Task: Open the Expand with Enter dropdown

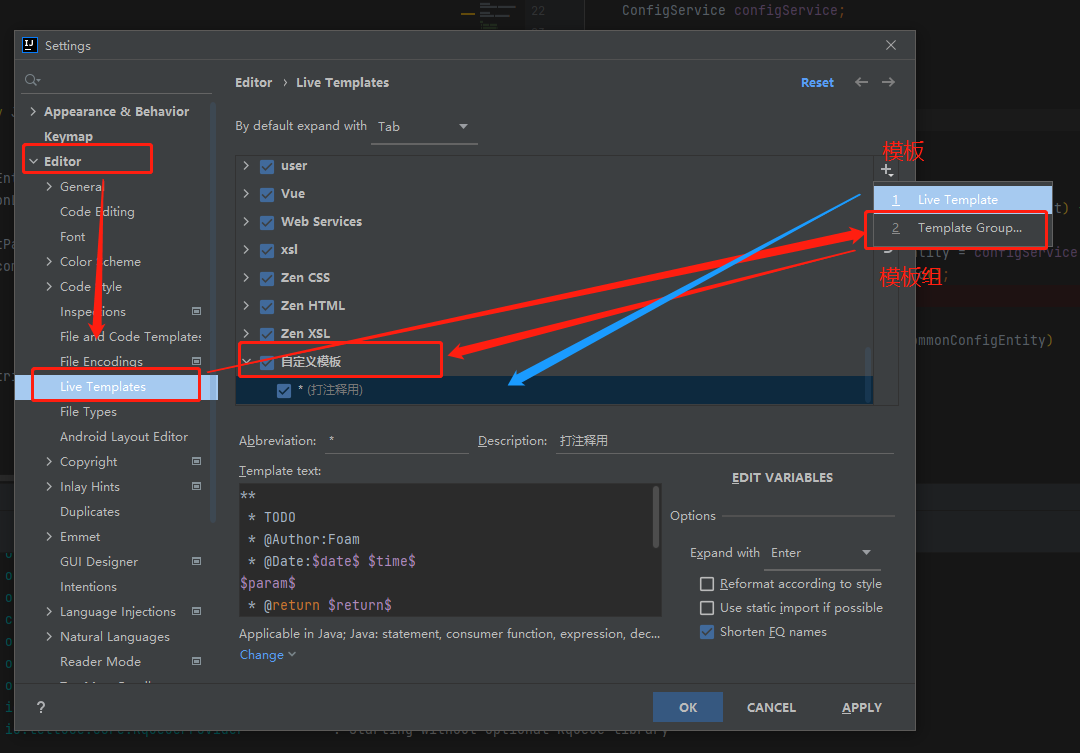Action: [822, 553]
